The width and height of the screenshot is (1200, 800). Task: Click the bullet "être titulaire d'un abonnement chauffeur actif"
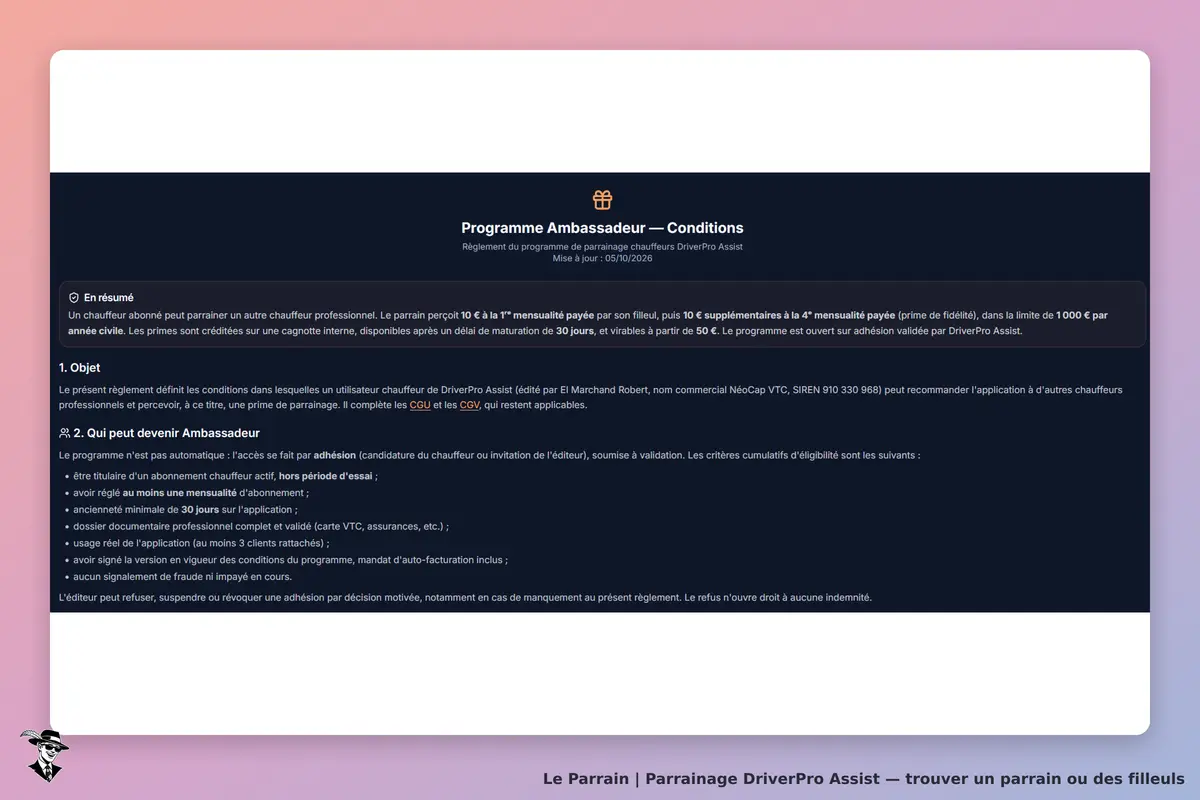tap(226, 476)
